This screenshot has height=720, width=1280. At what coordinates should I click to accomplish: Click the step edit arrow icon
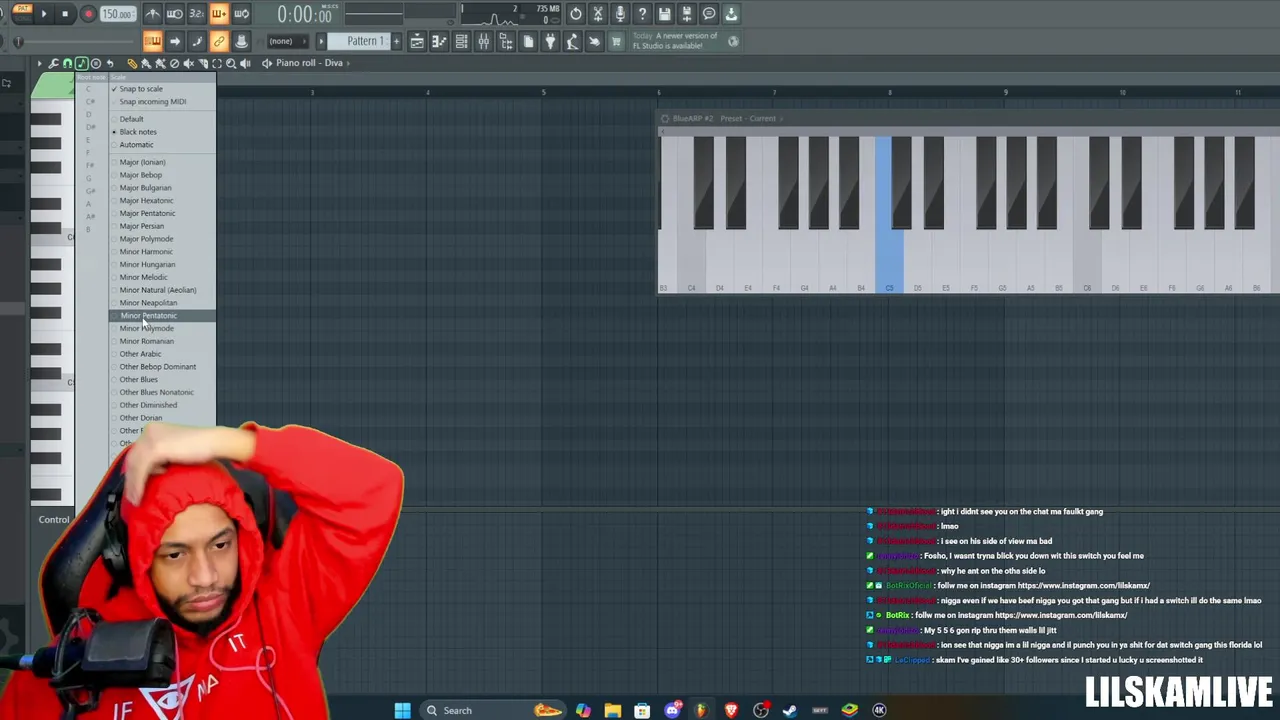point(175,41)
